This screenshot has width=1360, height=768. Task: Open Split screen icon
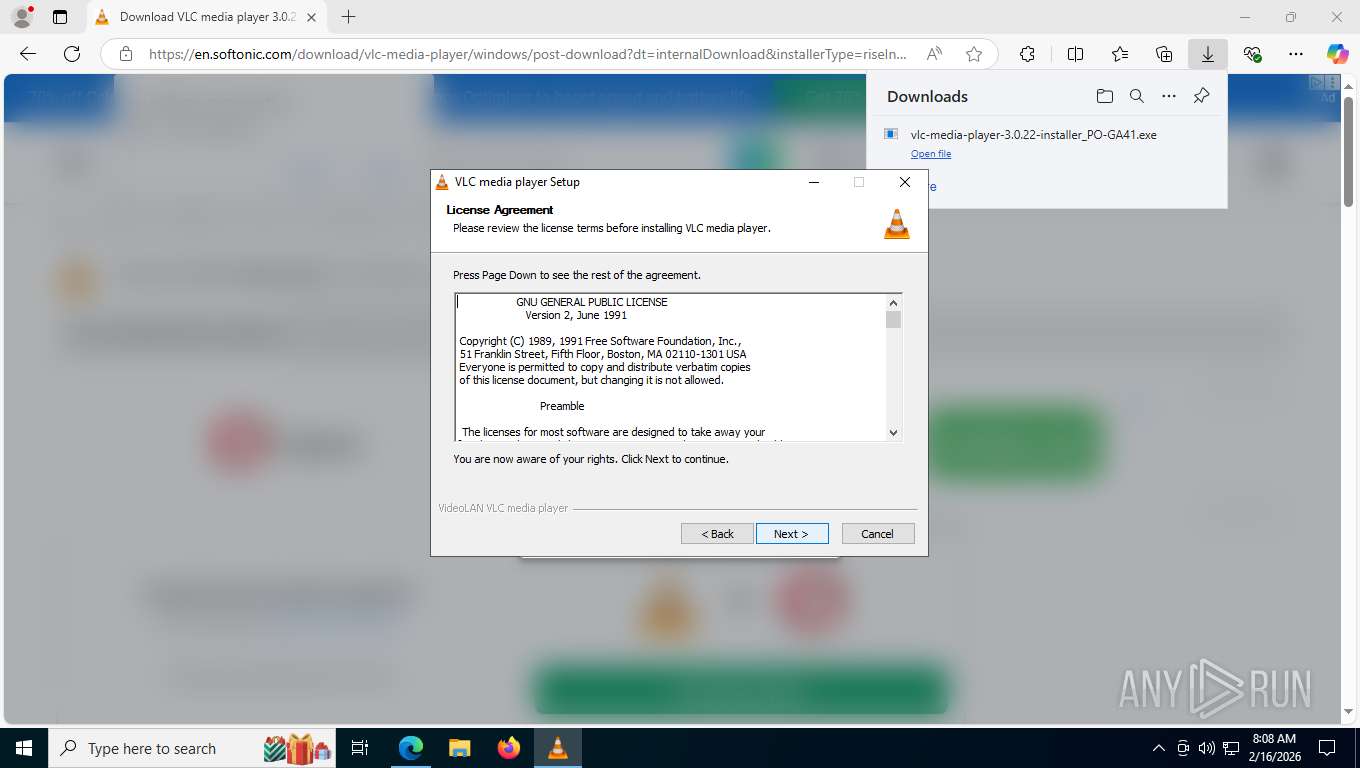click(1075, 55)
